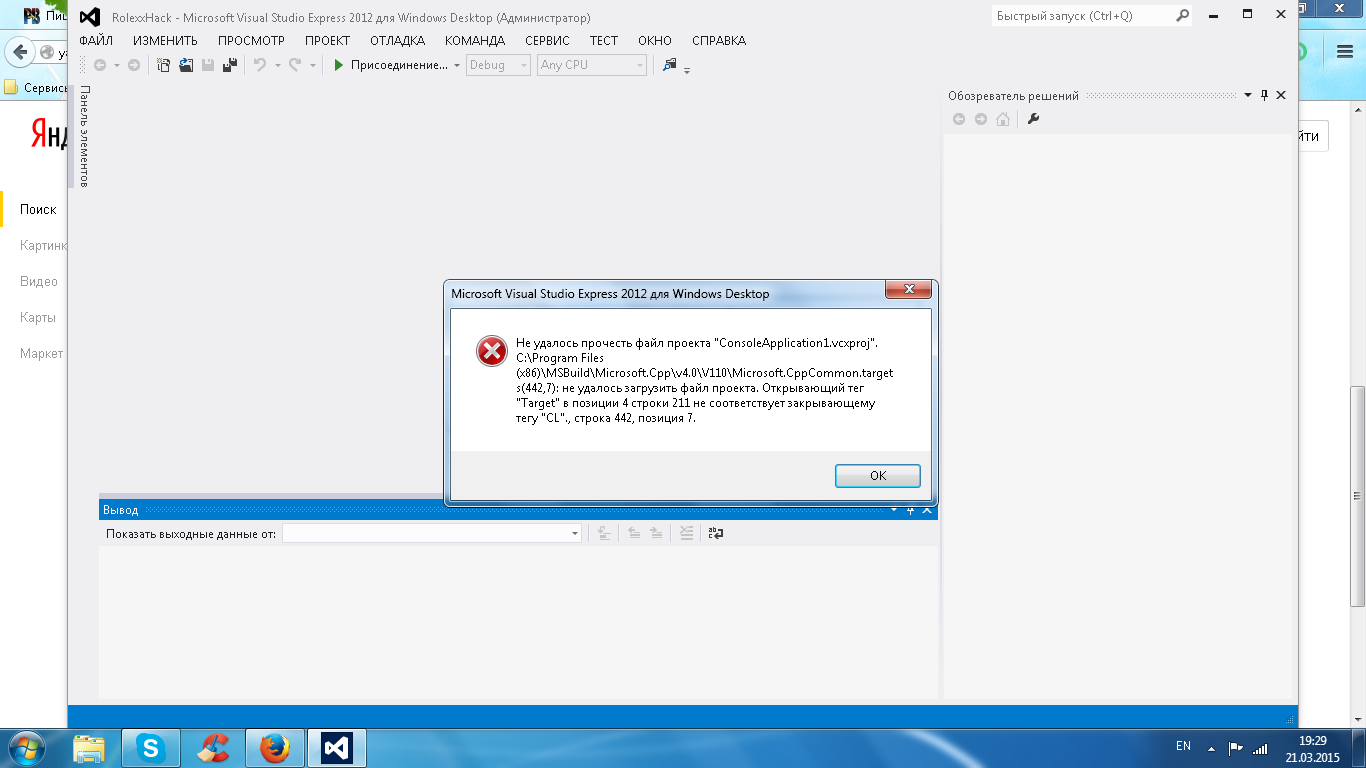Click Home icon in Обозреватель решений
The width and height of the screenshot is (1366, 768).
(x=1003, y=119)
